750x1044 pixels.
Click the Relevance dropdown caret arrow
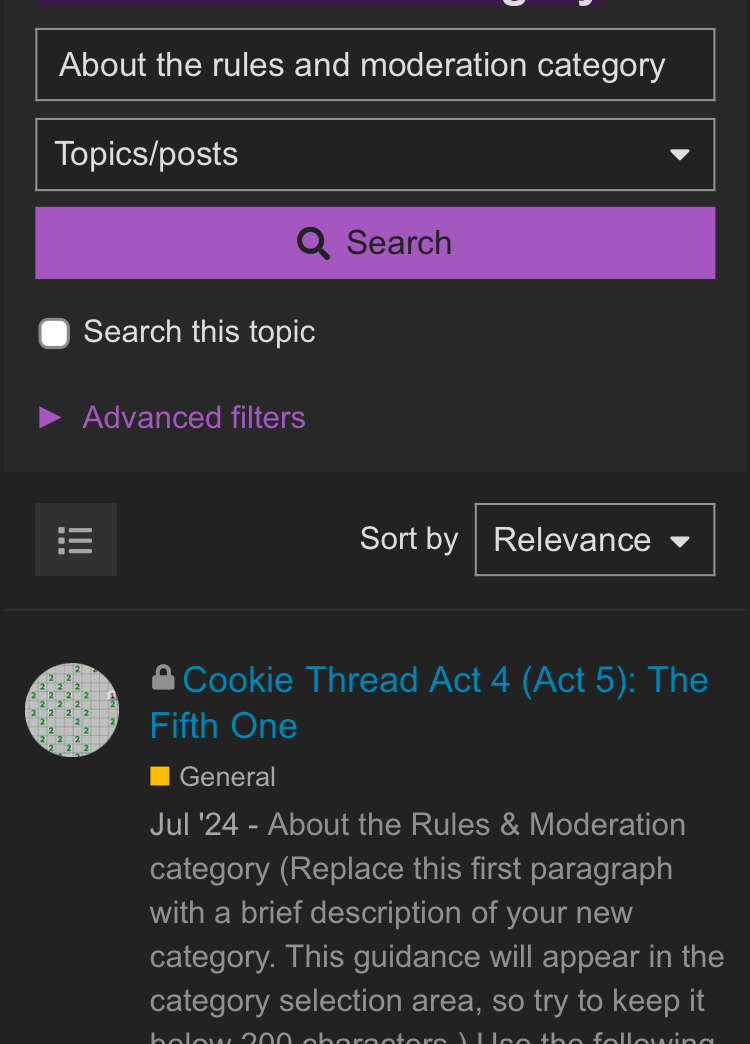[x=680, y=541]
